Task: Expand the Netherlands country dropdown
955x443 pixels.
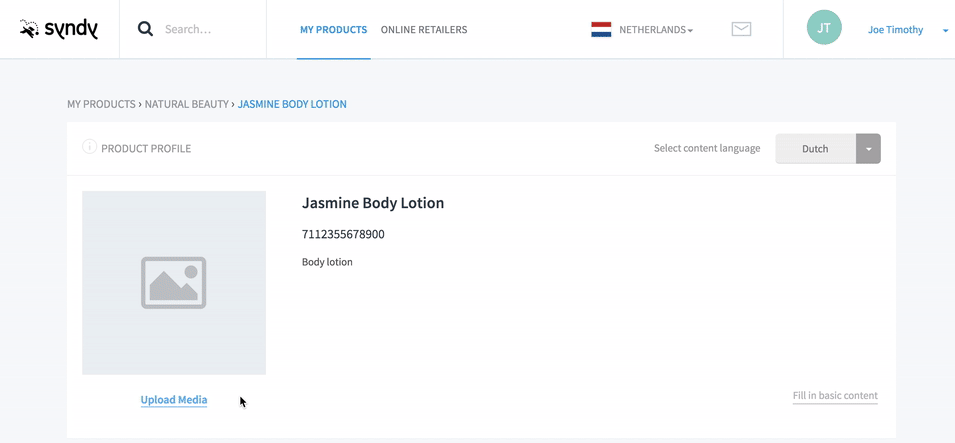Action: click(656, 29)
